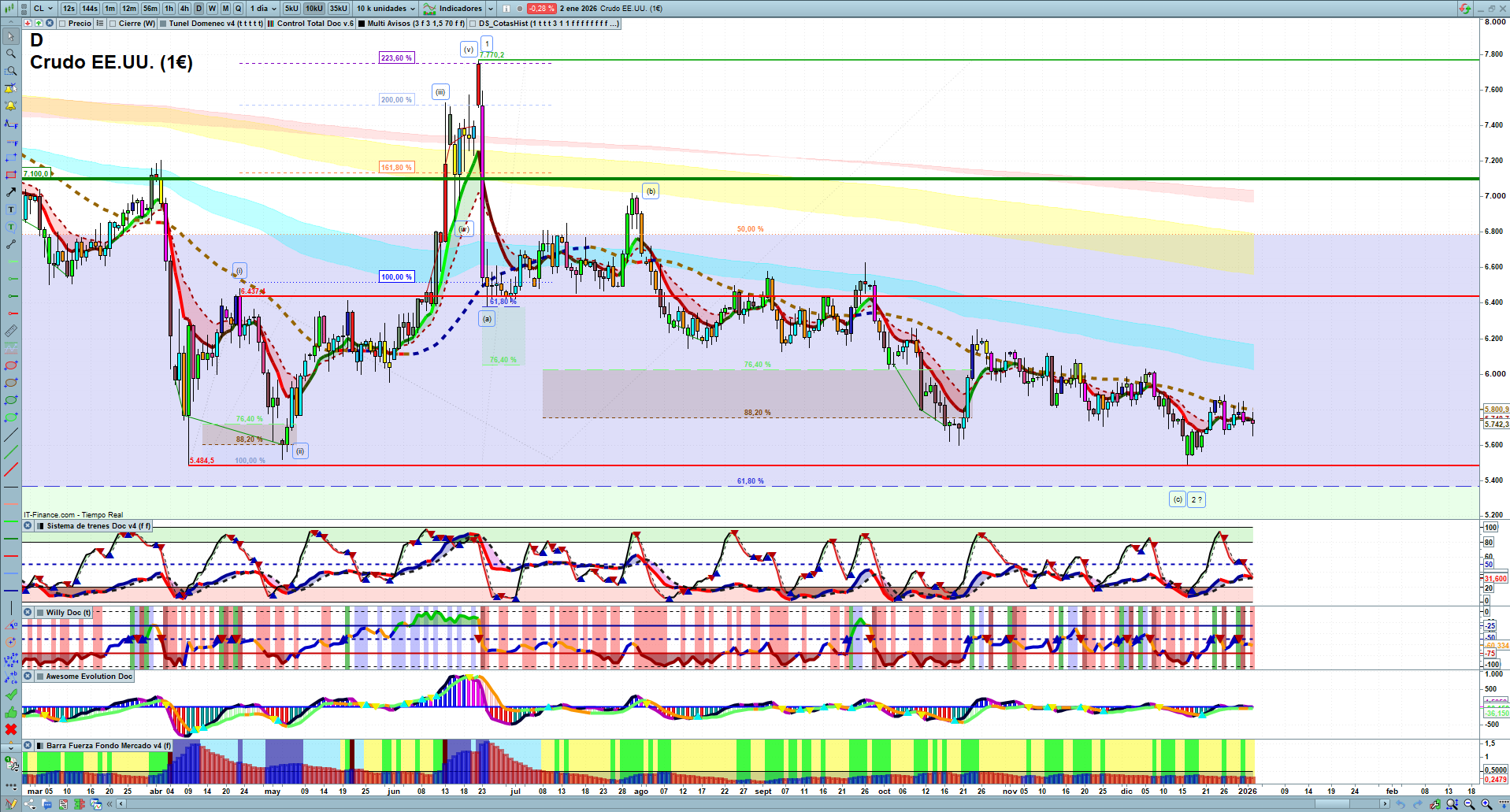Select the blue T text tool

coord(11,209)
